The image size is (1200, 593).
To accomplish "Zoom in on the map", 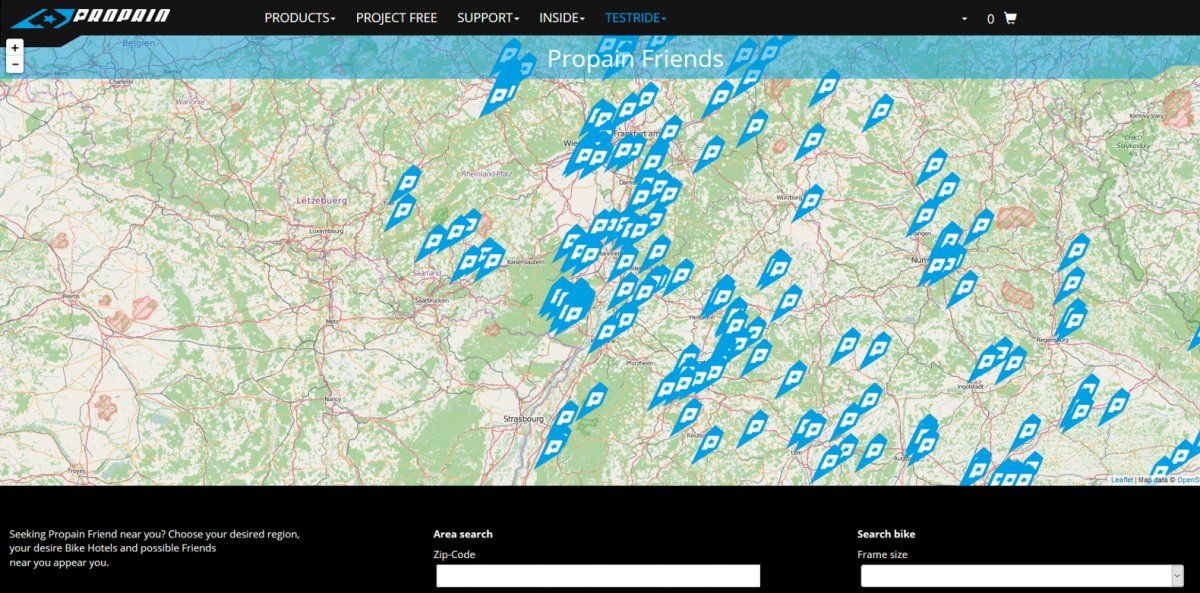I will 14,47.
